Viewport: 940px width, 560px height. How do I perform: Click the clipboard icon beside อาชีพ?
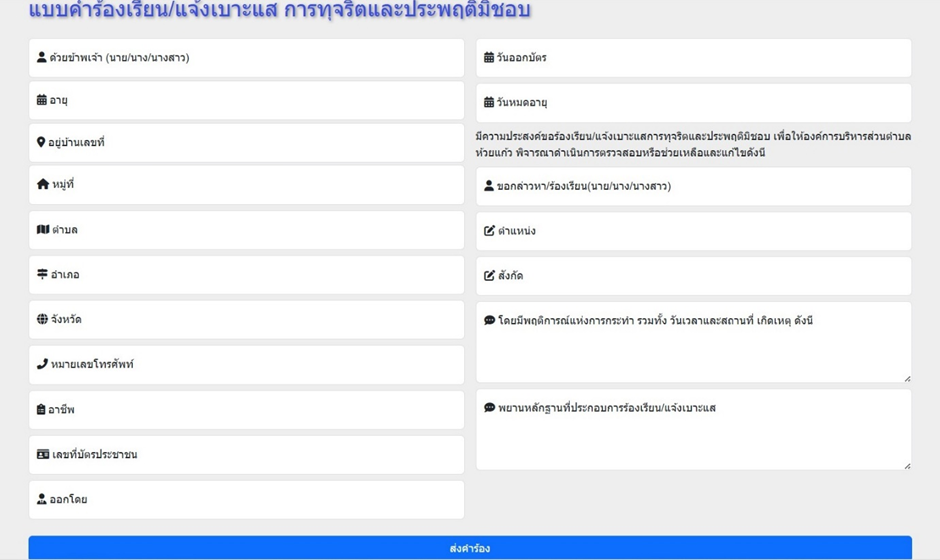pos(42,409)
